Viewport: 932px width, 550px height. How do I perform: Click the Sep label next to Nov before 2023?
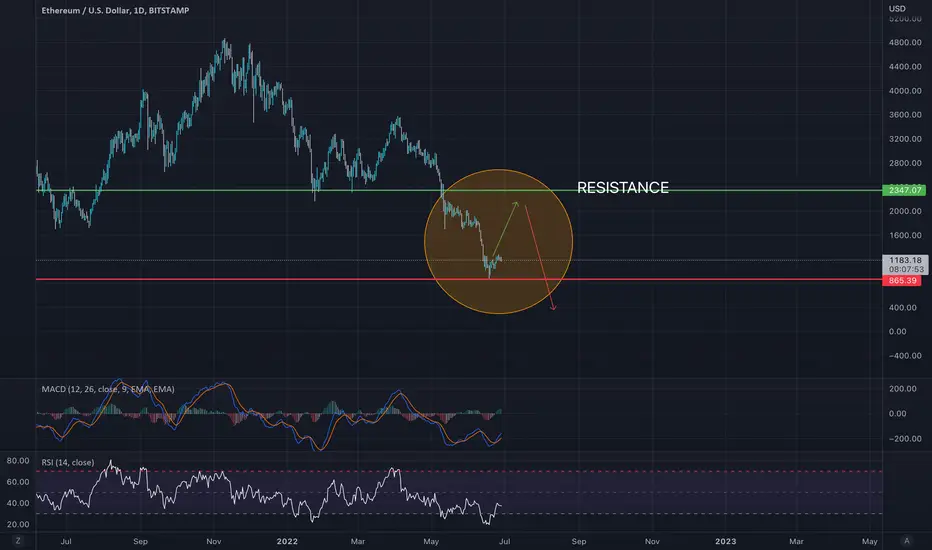point(579,541)
